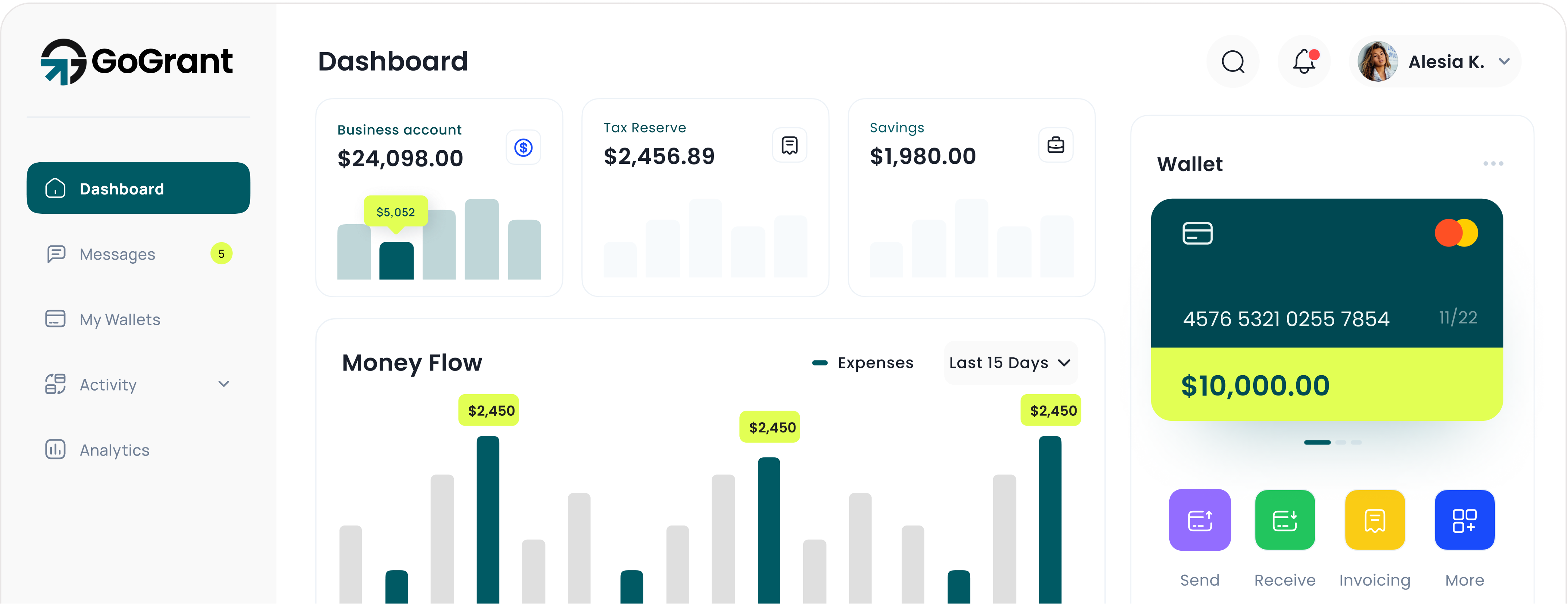
Task: Click the GoGrant logo
Action: coord(136,61)
